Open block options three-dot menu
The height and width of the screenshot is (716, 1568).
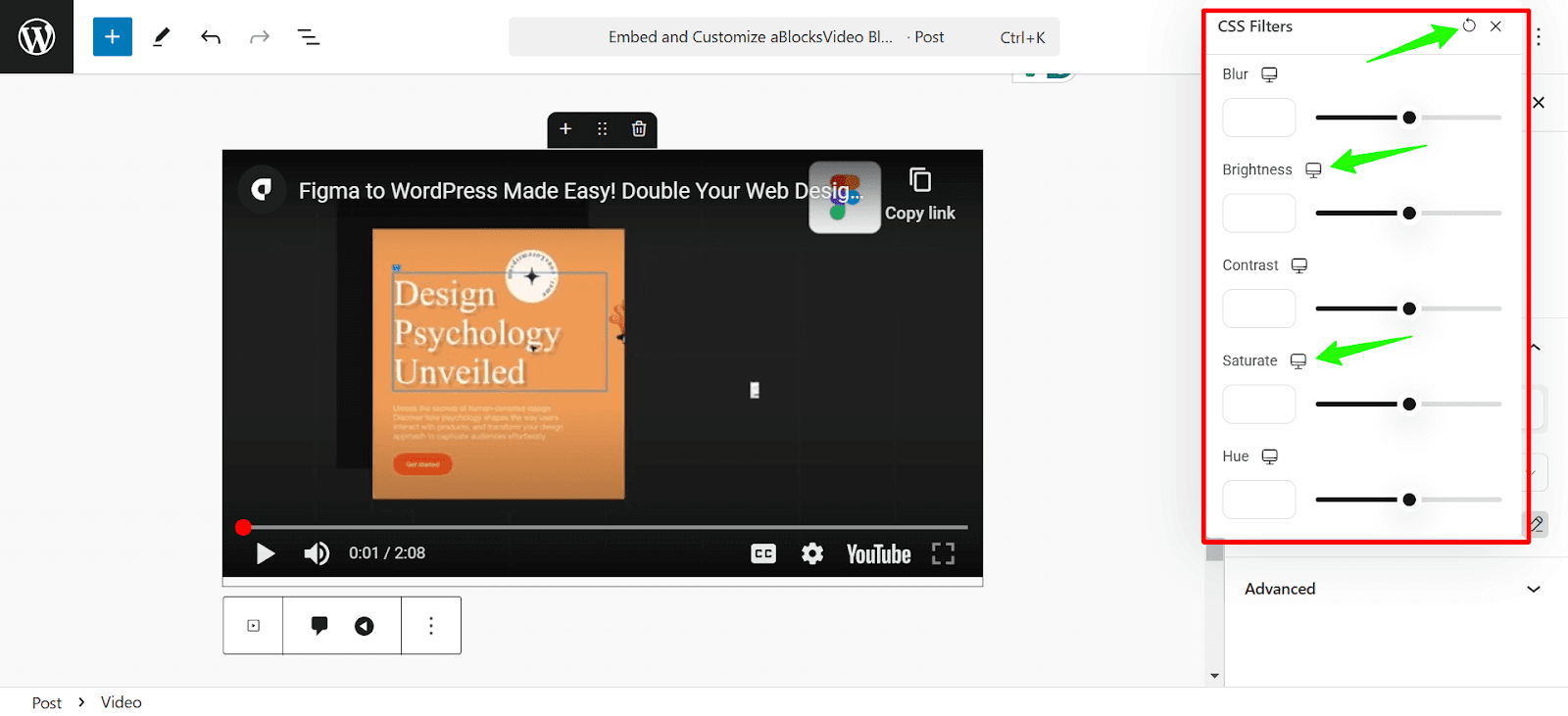(x=431, y=626)
